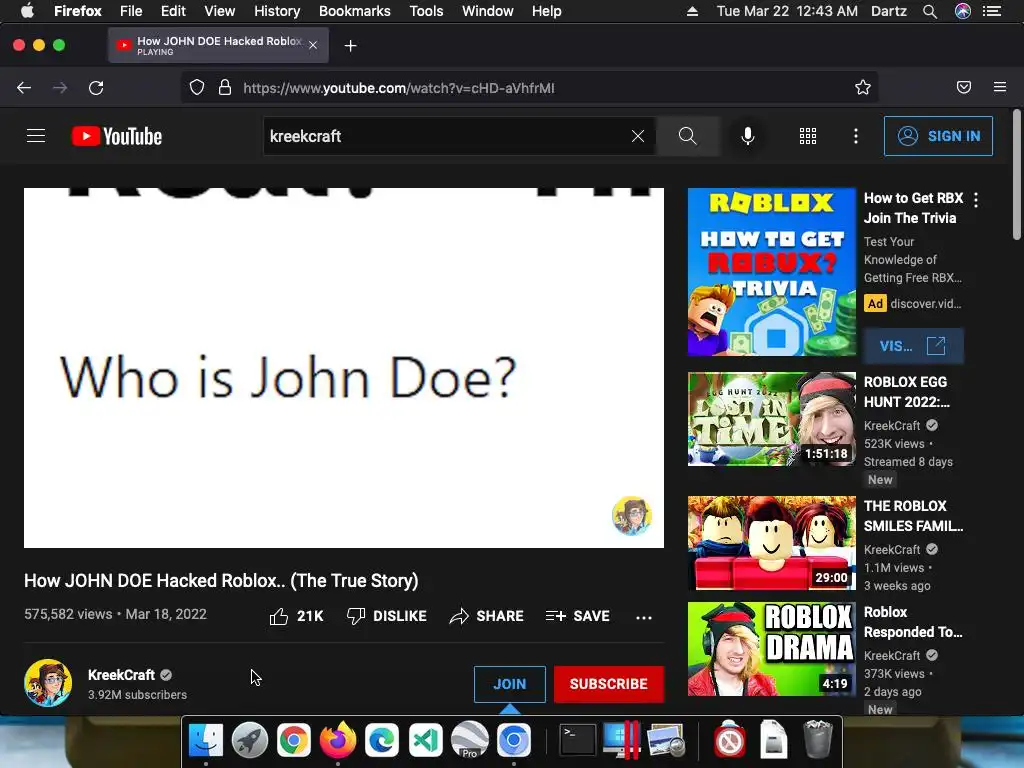Open Microsoft Edge from the Dock

tap(382, 740)
